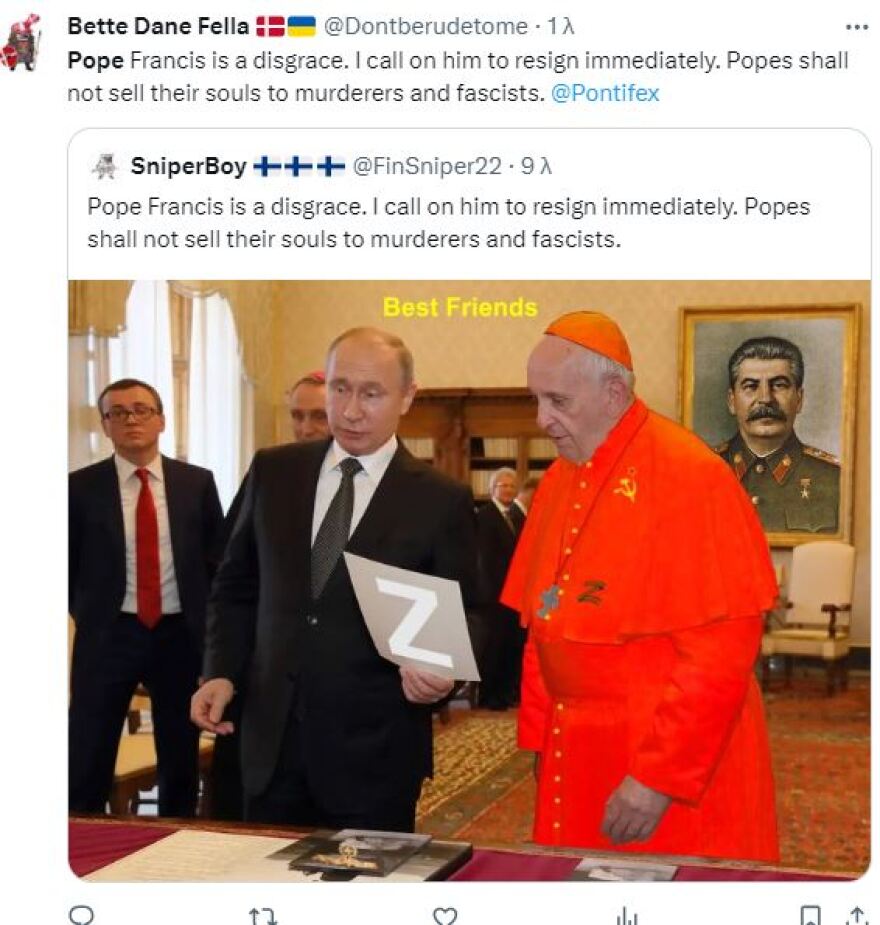The height and width of the screenshot is (925, 880).
Task: Click the reply speech bubble icon
Action: [81, 916]
